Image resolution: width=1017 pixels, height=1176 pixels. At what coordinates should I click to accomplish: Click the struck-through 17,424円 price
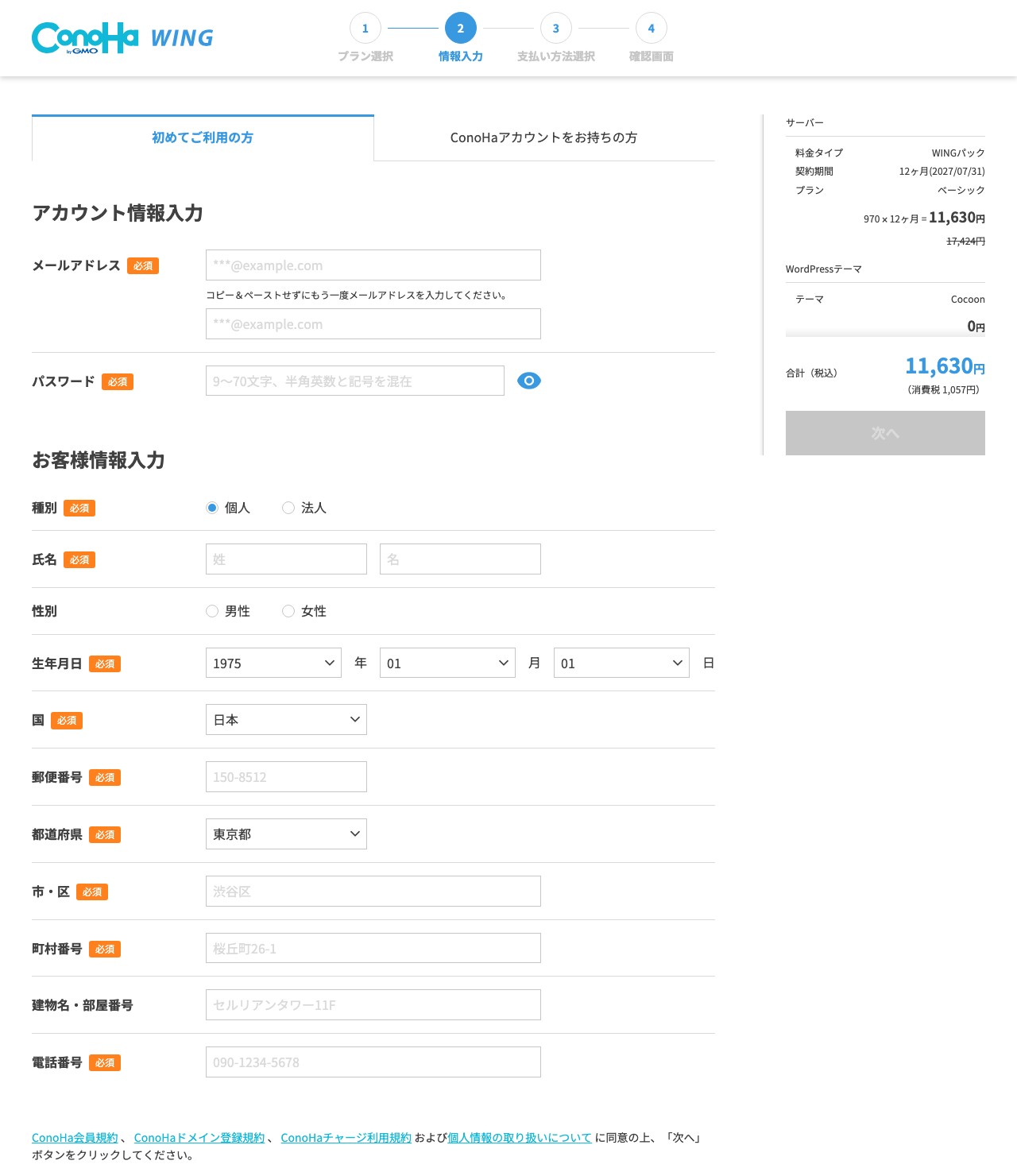point(965,241)
